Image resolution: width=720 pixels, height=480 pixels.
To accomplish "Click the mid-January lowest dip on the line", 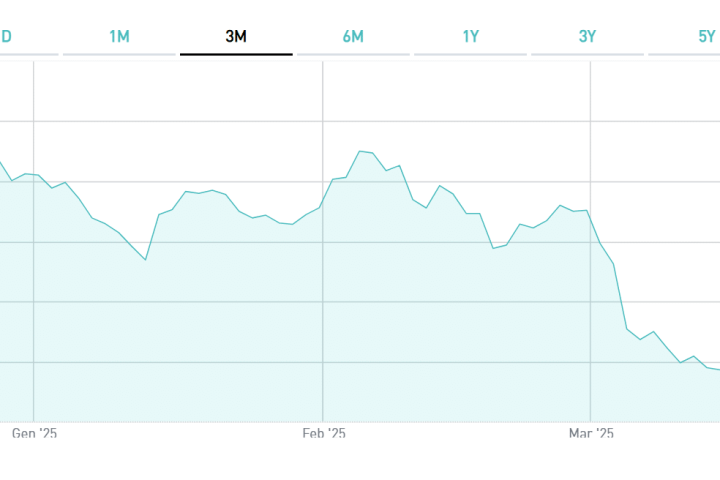I will click(x=146, y=260).
